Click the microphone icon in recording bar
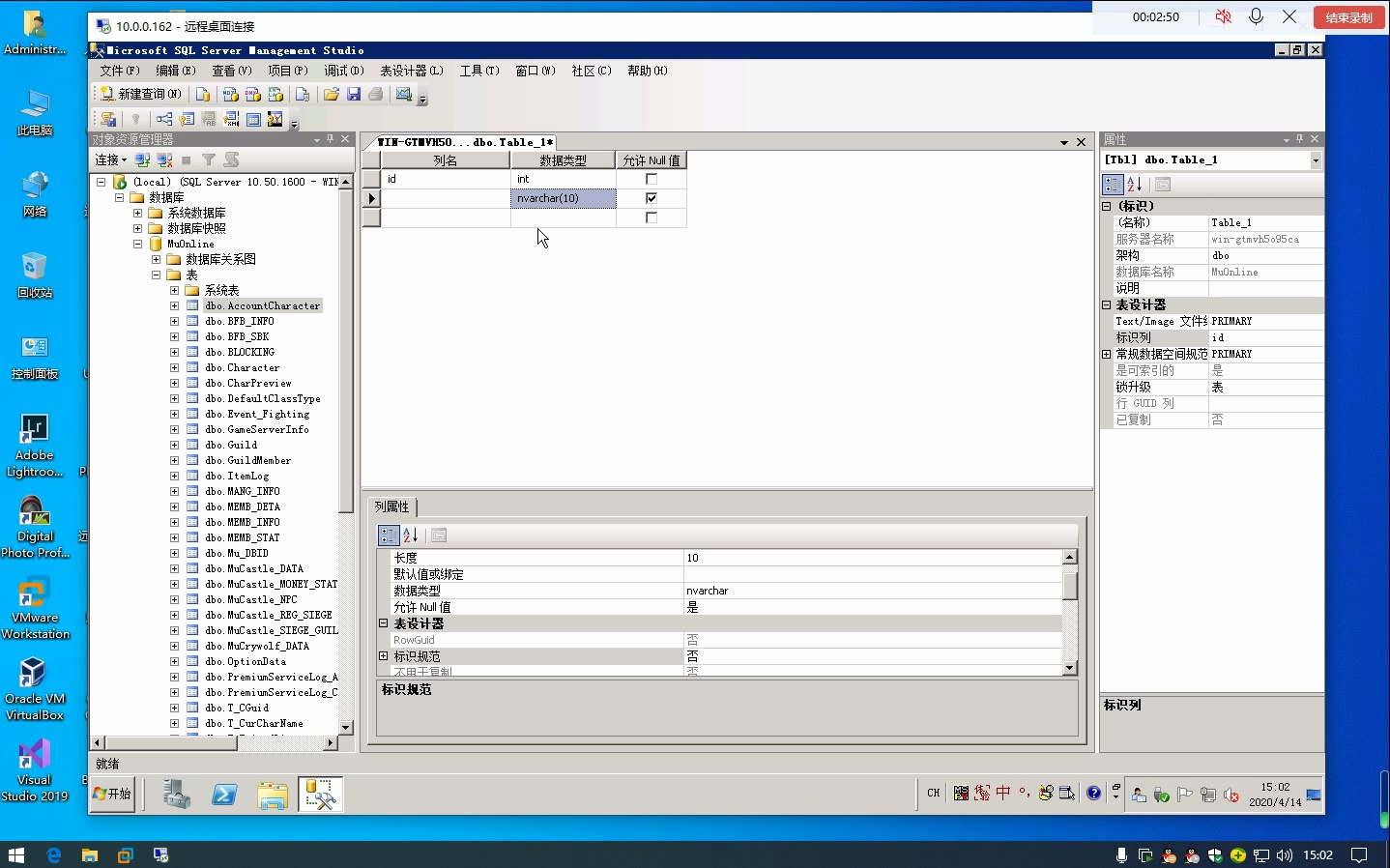Viewport: 1390px width, 868px height. click(1257, 16)
